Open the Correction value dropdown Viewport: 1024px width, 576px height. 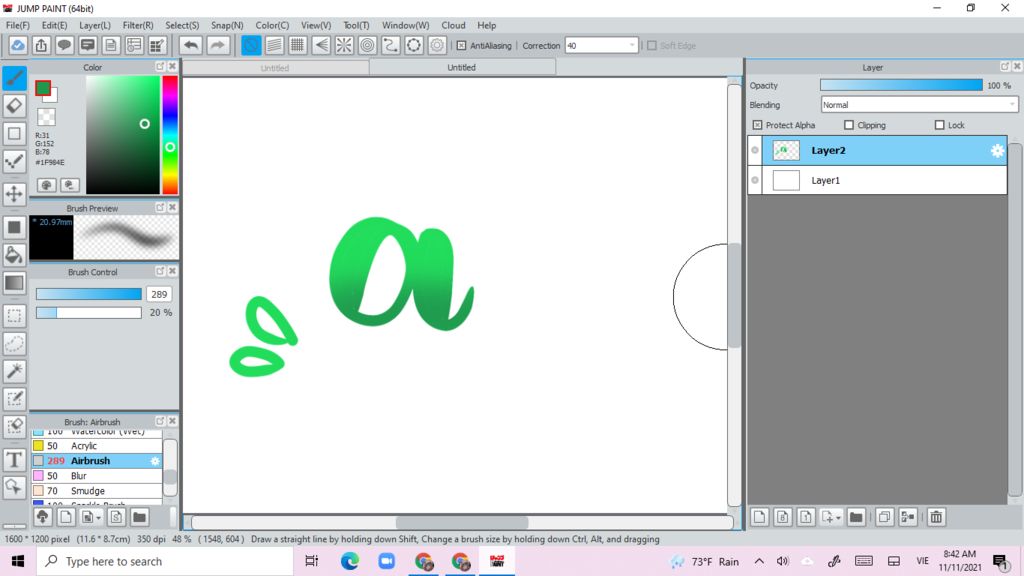632,45
